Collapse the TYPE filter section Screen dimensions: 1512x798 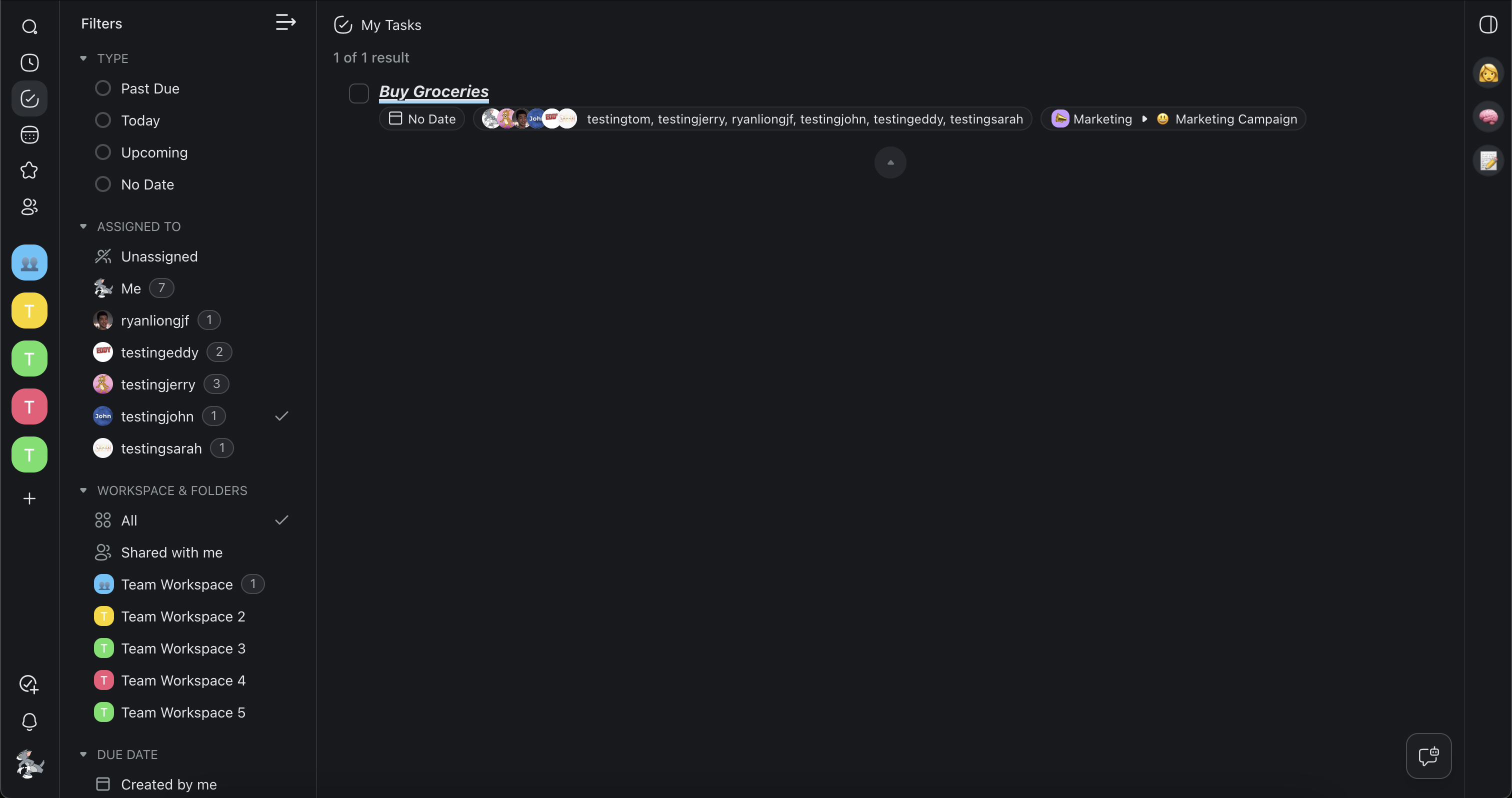click(83, 58)
